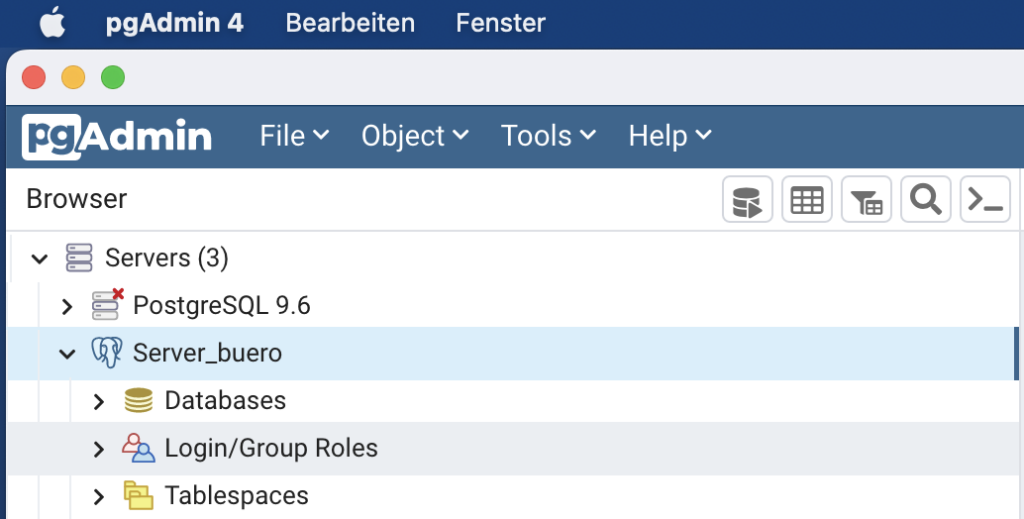This screenshot has width=1024, height=519.
Task: Collapse the Server_buero node
Action: pyautogui.click(x=67, y=354)
